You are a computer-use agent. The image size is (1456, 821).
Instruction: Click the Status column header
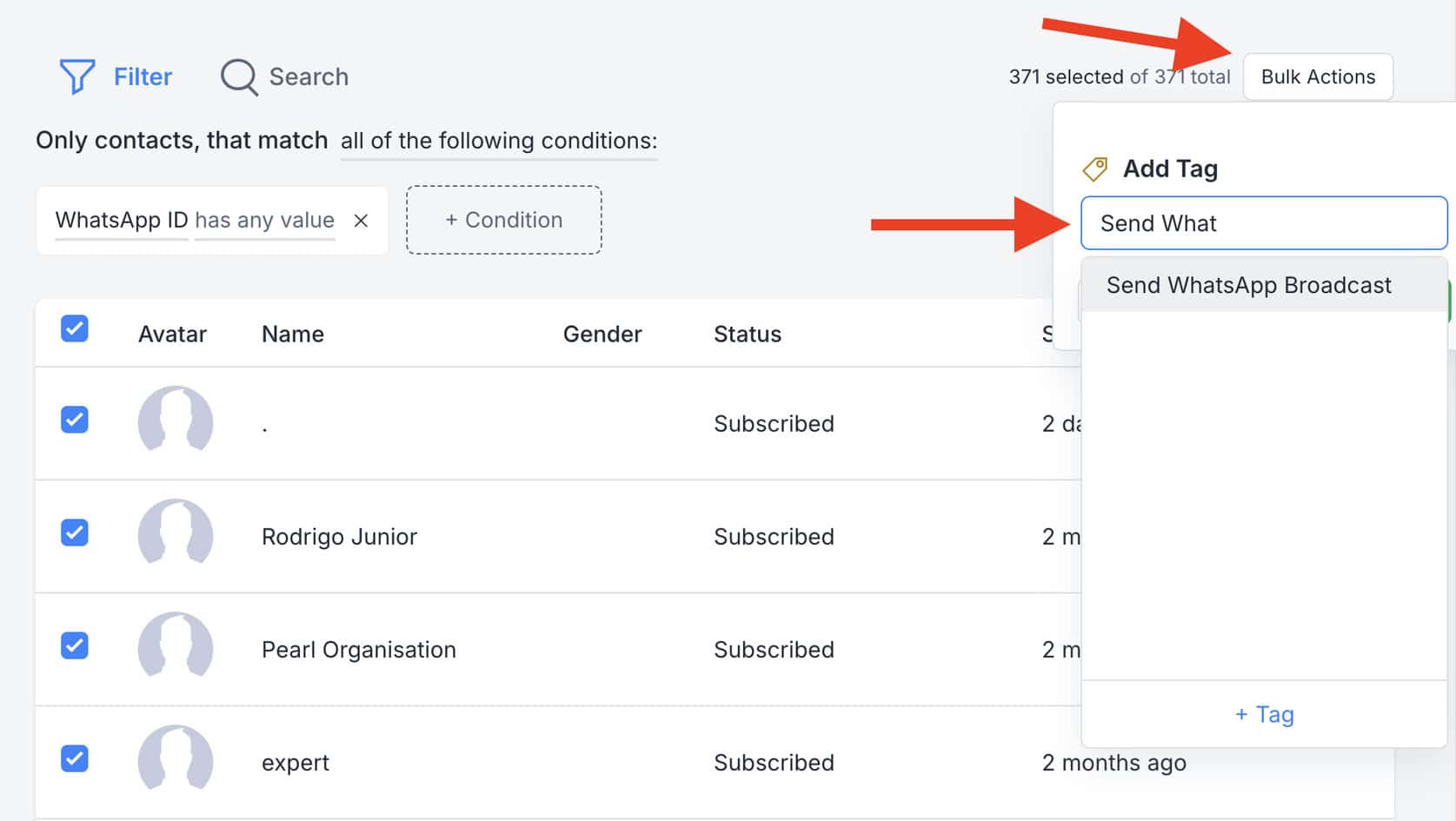coord(747,334)
